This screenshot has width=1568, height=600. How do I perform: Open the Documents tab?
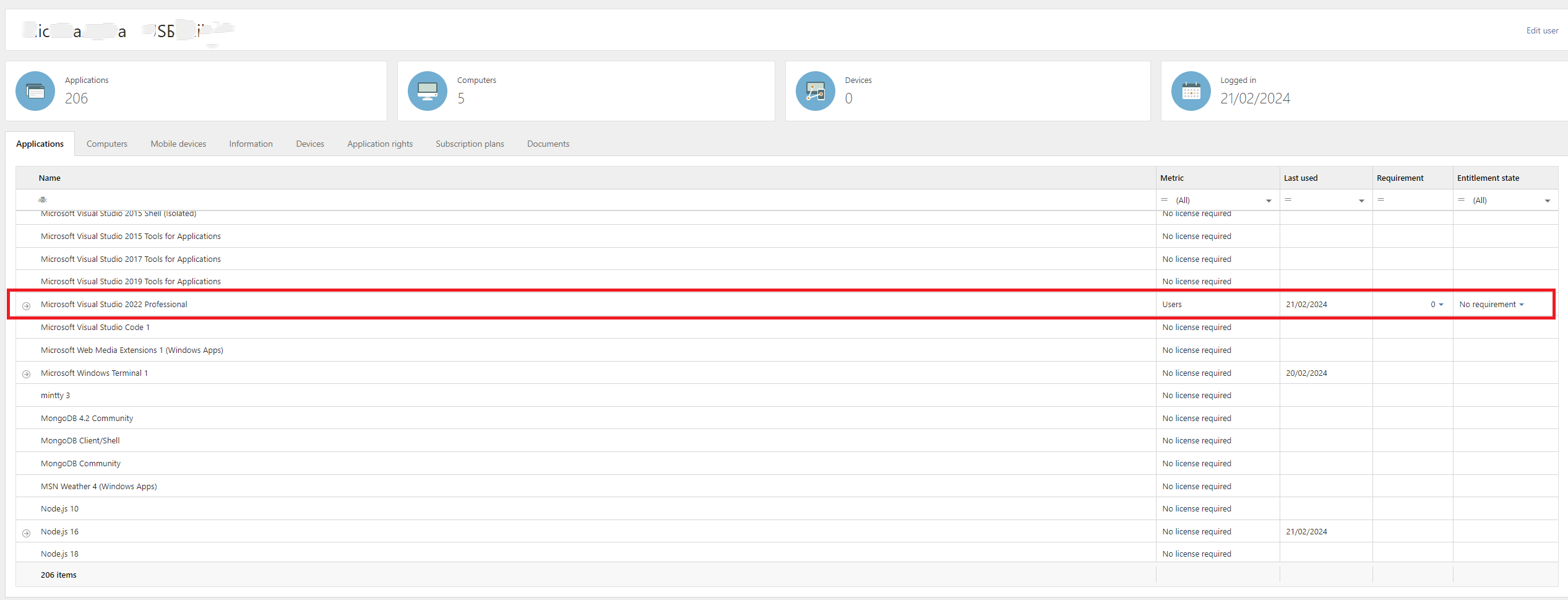click(548, 144)
